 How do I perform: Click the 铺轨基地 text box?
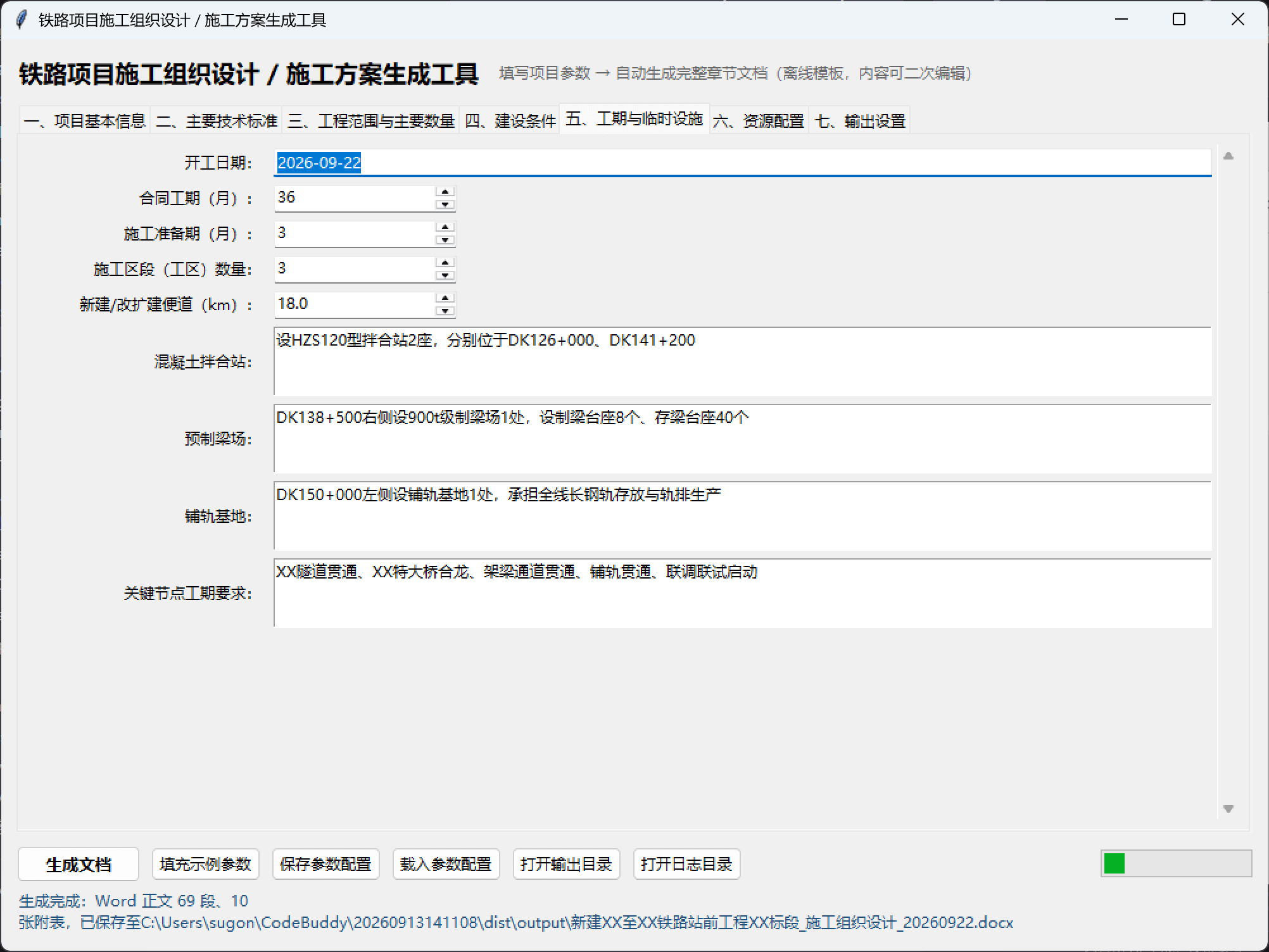tap(743, 516)
